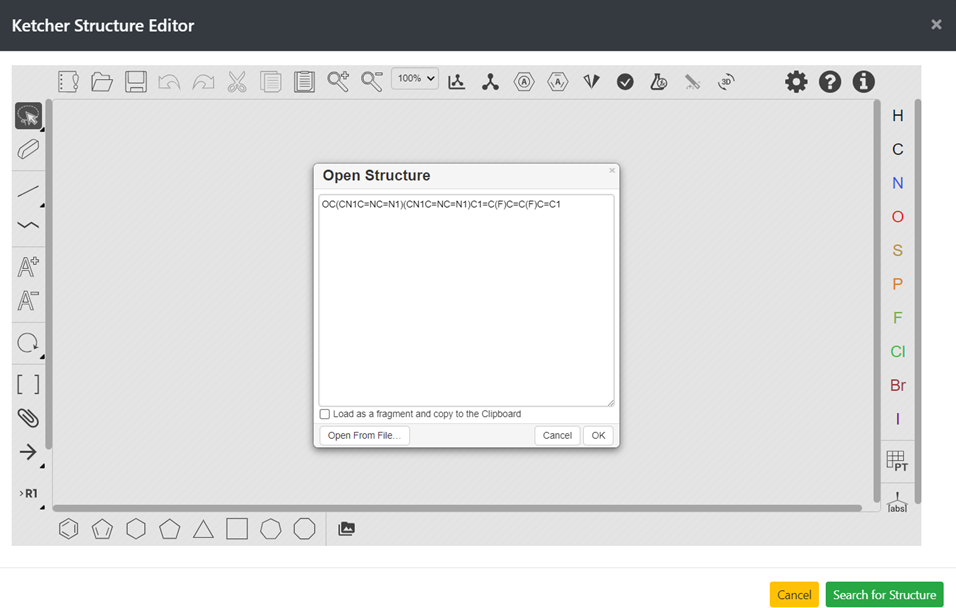Expand the R1 R-group tool options

(x=28, y=494)
